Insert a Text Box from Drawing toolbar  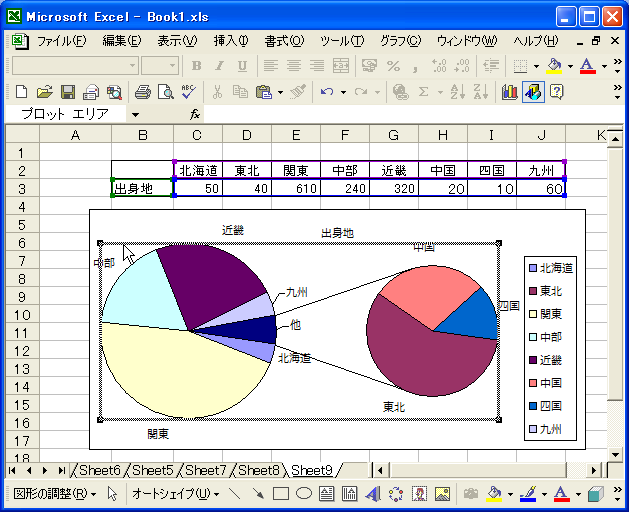coord(327,494)
